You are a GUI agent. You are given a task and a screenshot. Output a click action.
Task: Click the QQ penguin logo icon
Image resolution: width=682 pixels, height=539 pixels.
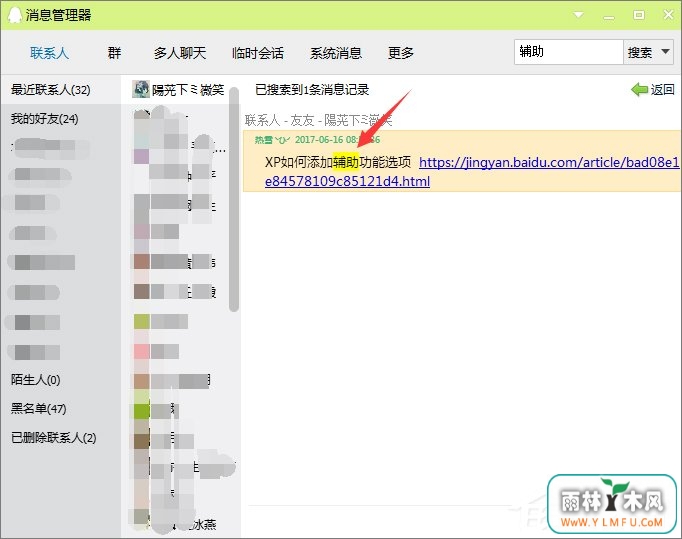pos(14,15)
